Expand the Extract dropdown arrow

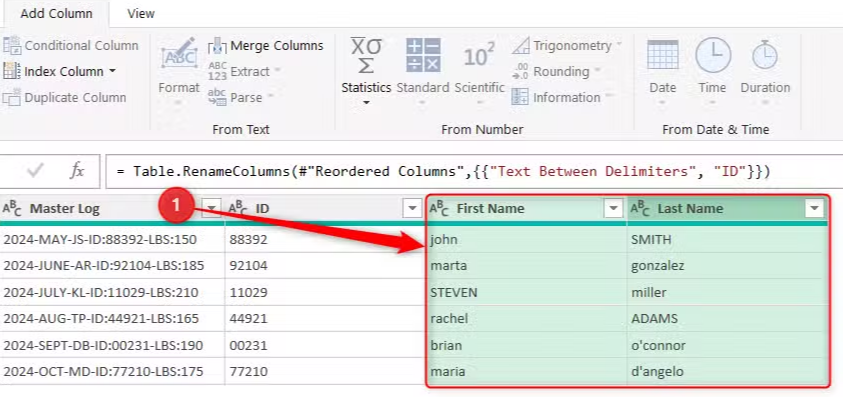(277, 70)
